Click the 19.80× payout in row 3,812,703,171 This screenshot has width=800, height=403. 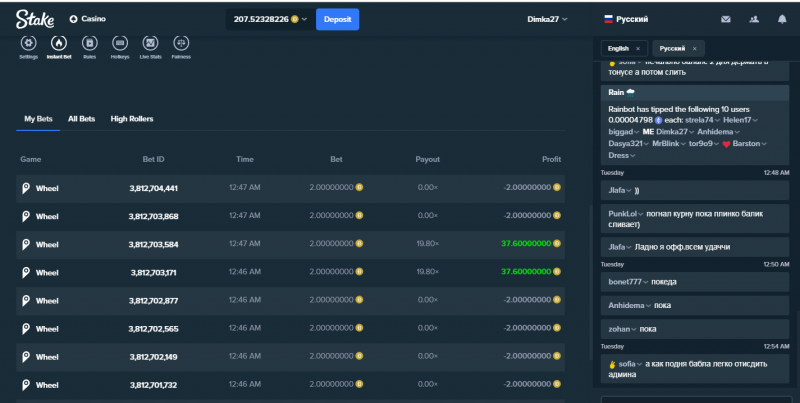(428, 271)
